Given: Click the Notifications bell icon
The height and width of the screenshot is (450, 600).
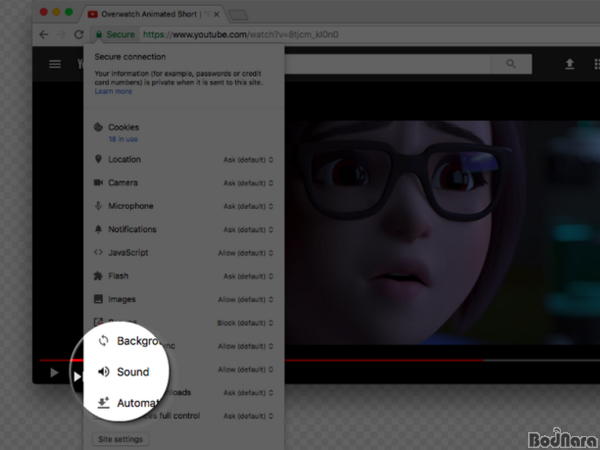Looking at the screenshot, I should click(98, 229).
